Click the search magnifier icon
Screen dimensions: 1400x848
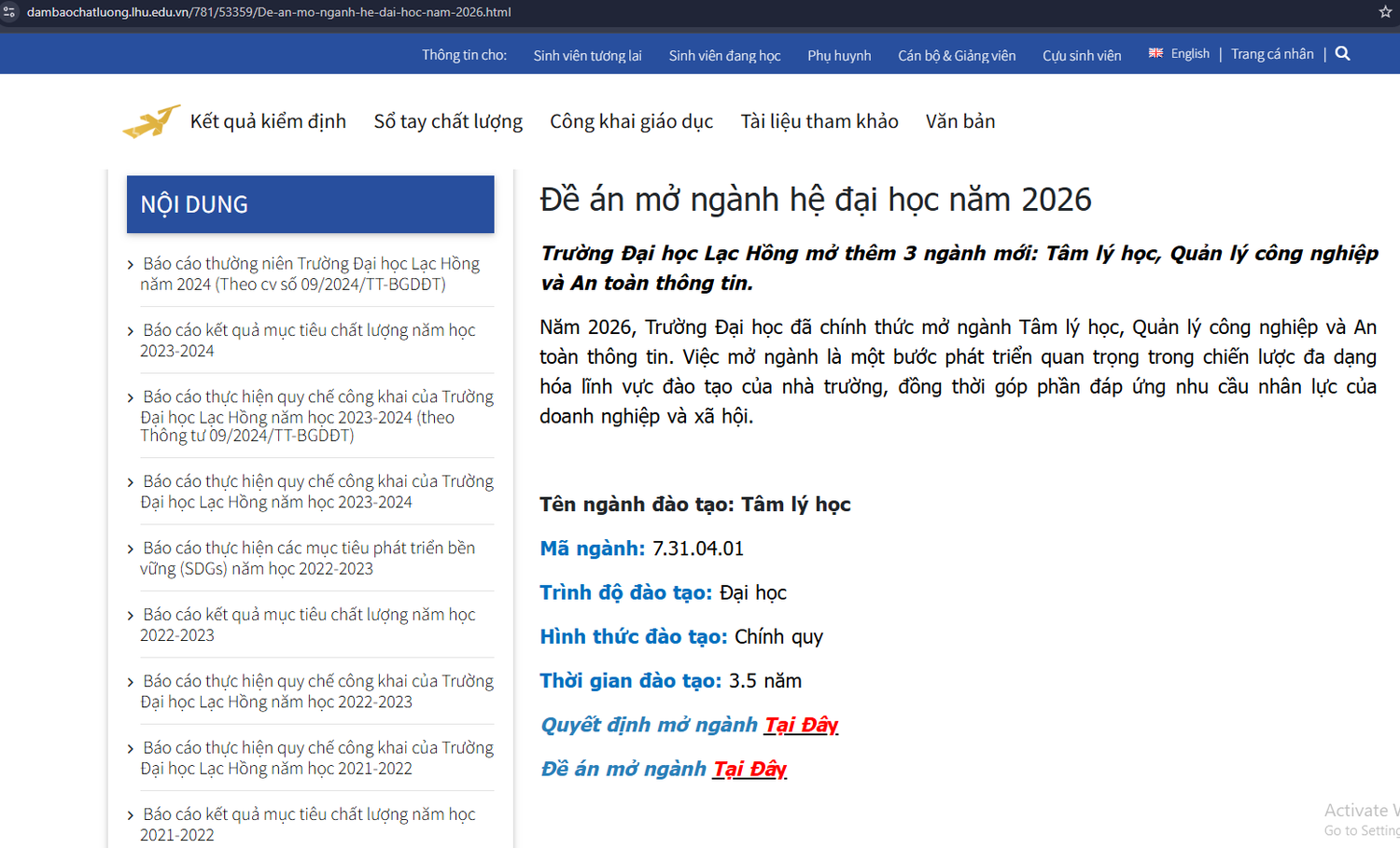click(x=1342, y=54)
